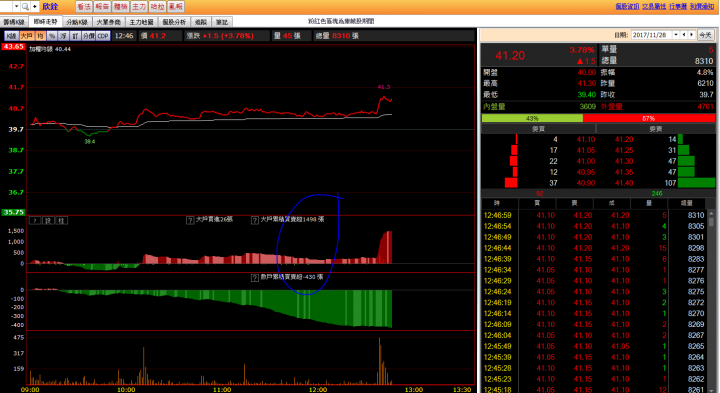Click the 39.4 low marker on price chart

(90, 141)
